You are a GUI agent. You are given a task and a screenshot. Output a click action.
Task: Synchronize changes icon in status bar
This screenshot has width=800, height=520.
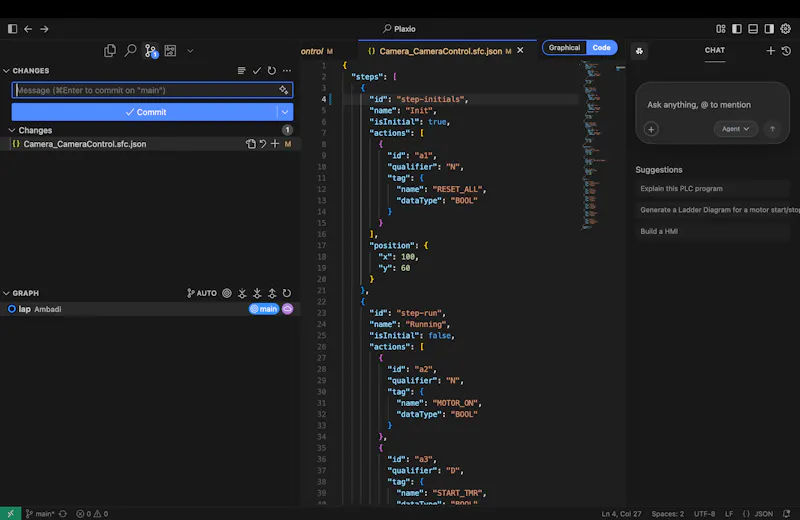(x=63, y=514)
